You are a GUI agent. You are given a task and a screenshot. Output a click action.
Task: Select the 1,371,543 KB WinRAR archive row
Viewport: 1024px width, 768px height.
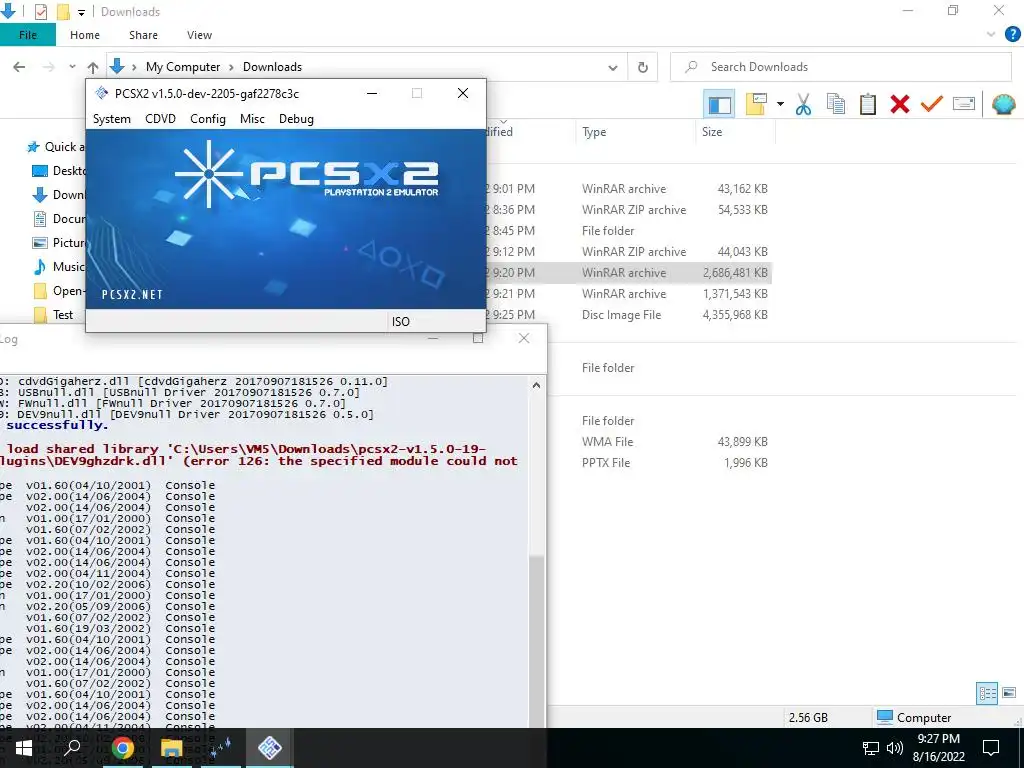pyautogui.click(x=628, y=294)
